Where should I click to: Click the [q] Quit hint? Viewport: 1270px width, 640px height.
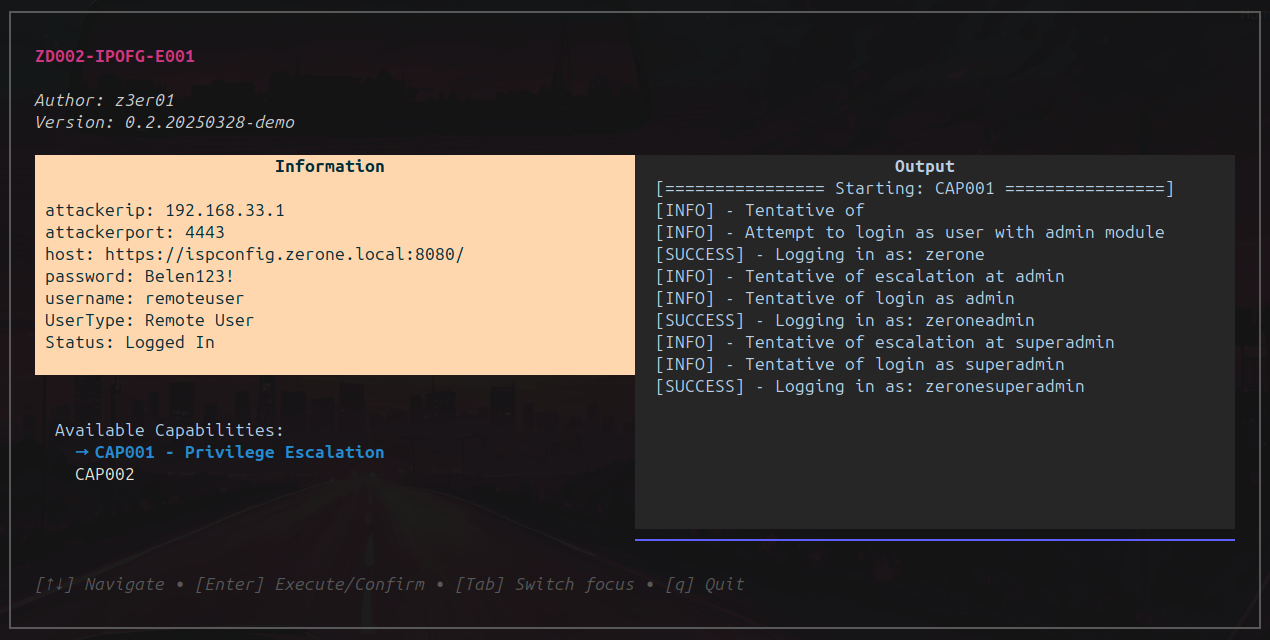click(705, 584)
